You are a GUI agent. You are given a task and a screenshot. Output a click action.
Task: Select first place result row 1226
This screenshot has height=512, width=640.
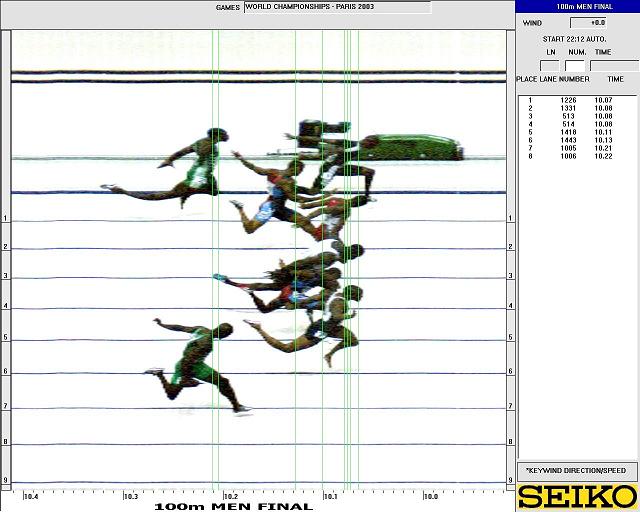click(576, 101)
